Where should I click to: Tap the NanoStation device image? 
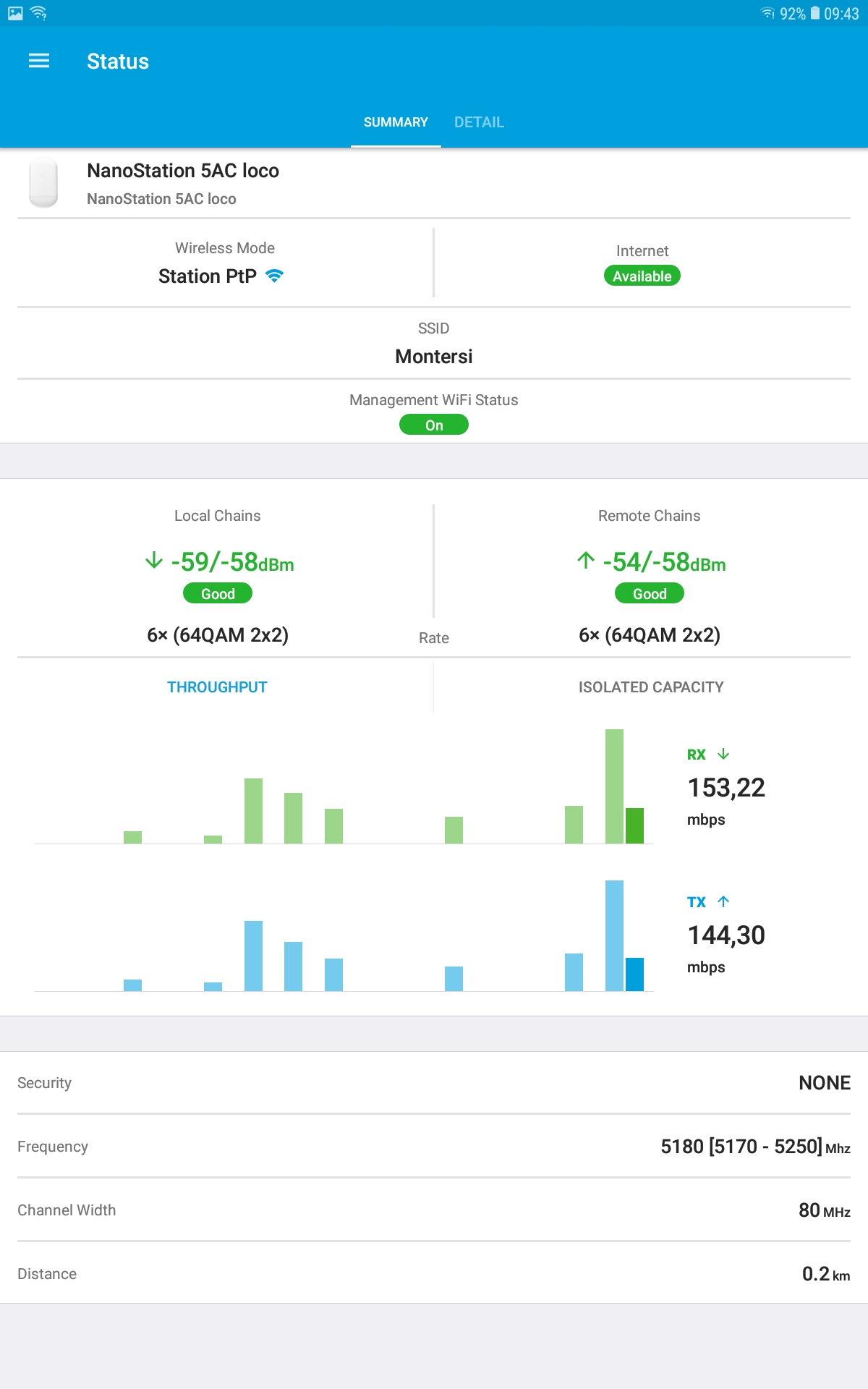tap(43, 183)
